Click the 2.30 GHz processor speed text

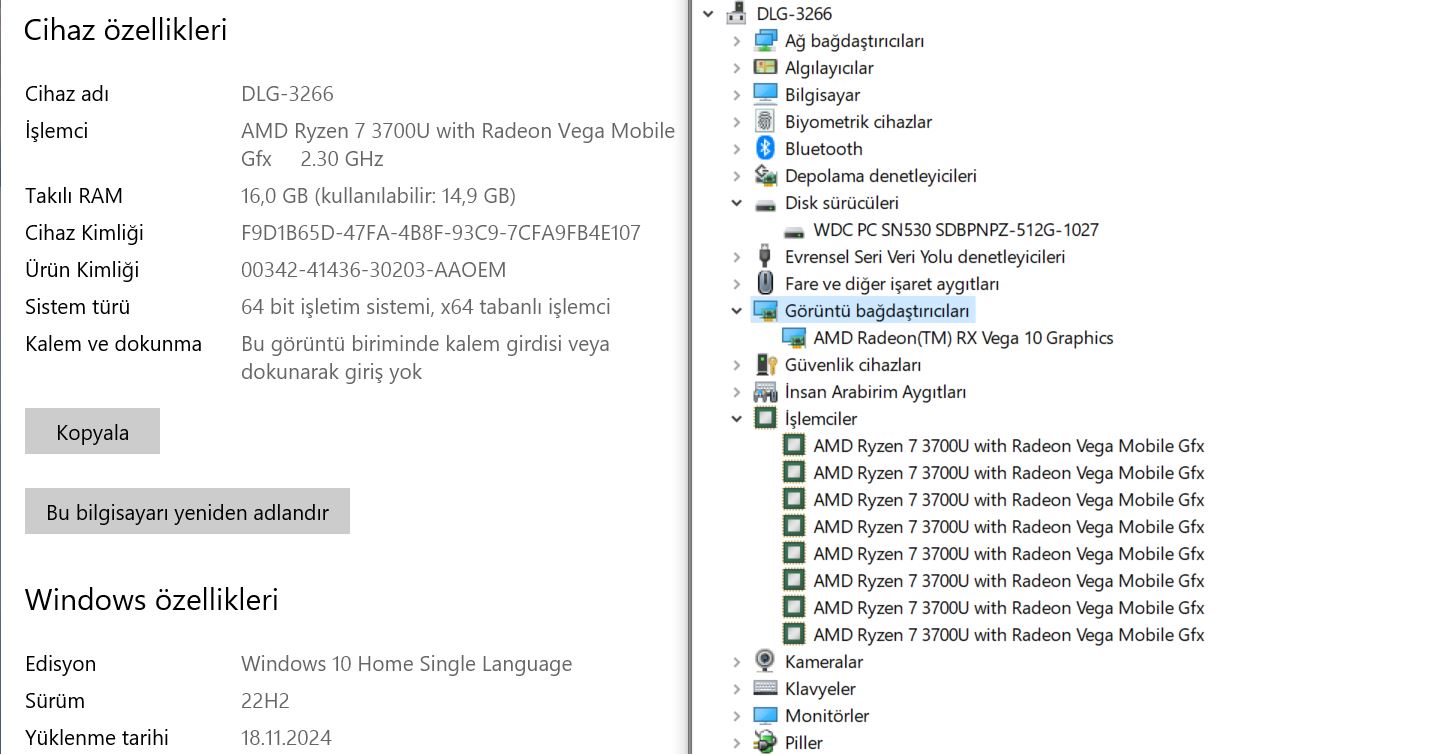coord(342,159)
